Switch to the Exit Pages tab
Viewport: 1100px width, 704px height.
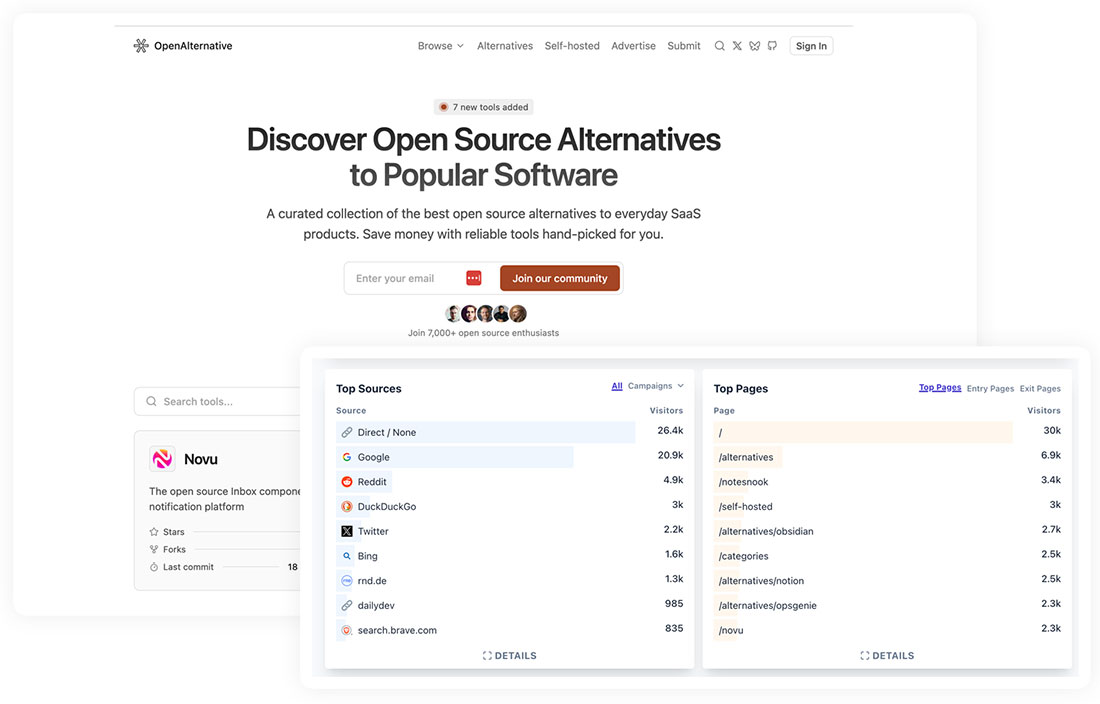(x=1040, y=388)
